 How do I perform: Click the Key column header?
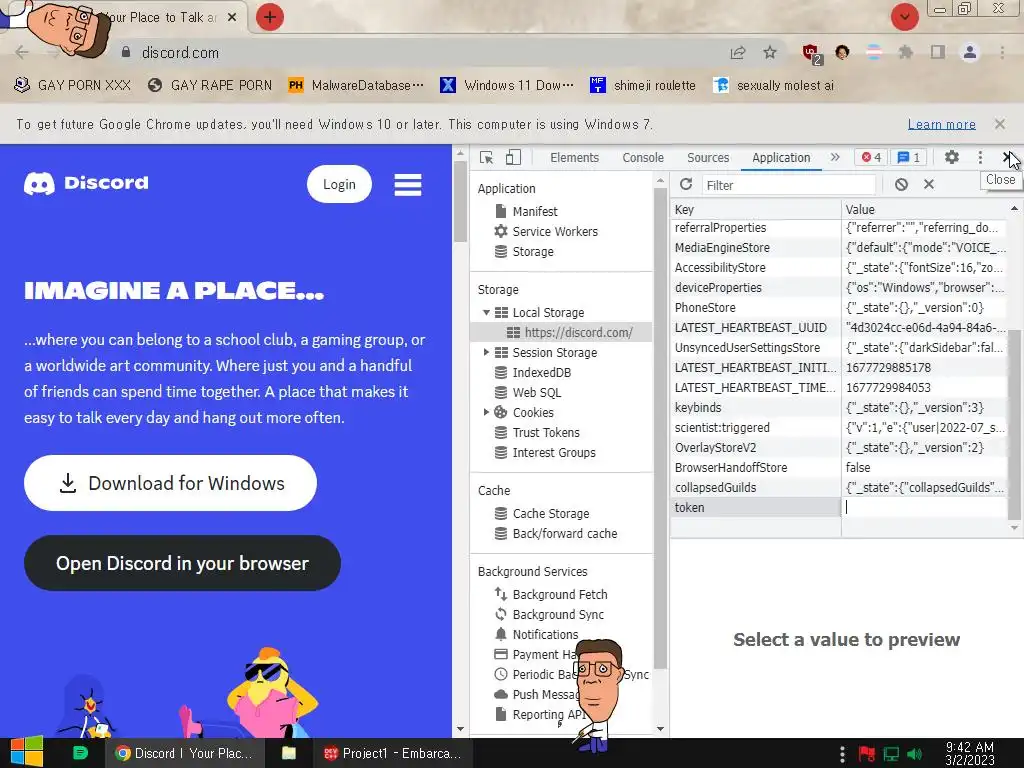(x=756, y=209)
